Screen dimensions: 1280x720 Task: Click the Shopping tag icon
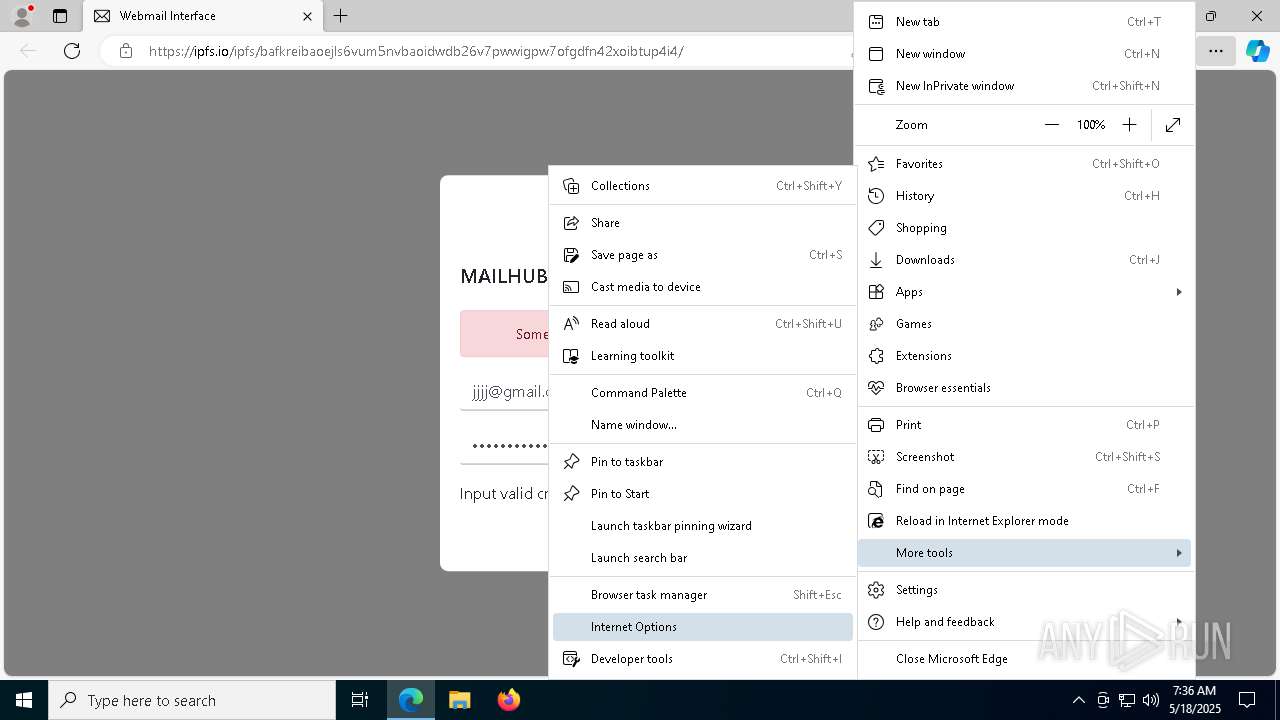(x=876, y=228)
